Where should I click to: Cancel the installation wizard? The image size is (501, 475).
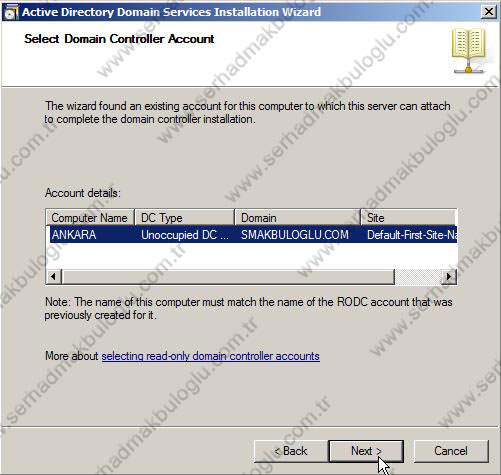[451, 451]
